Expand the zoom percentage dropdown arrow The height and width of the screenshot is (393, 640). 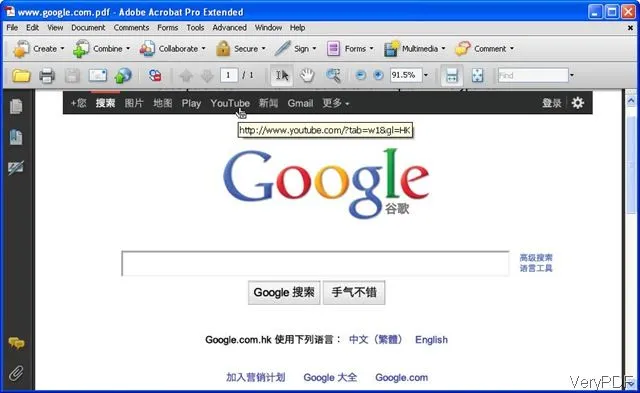426,75
